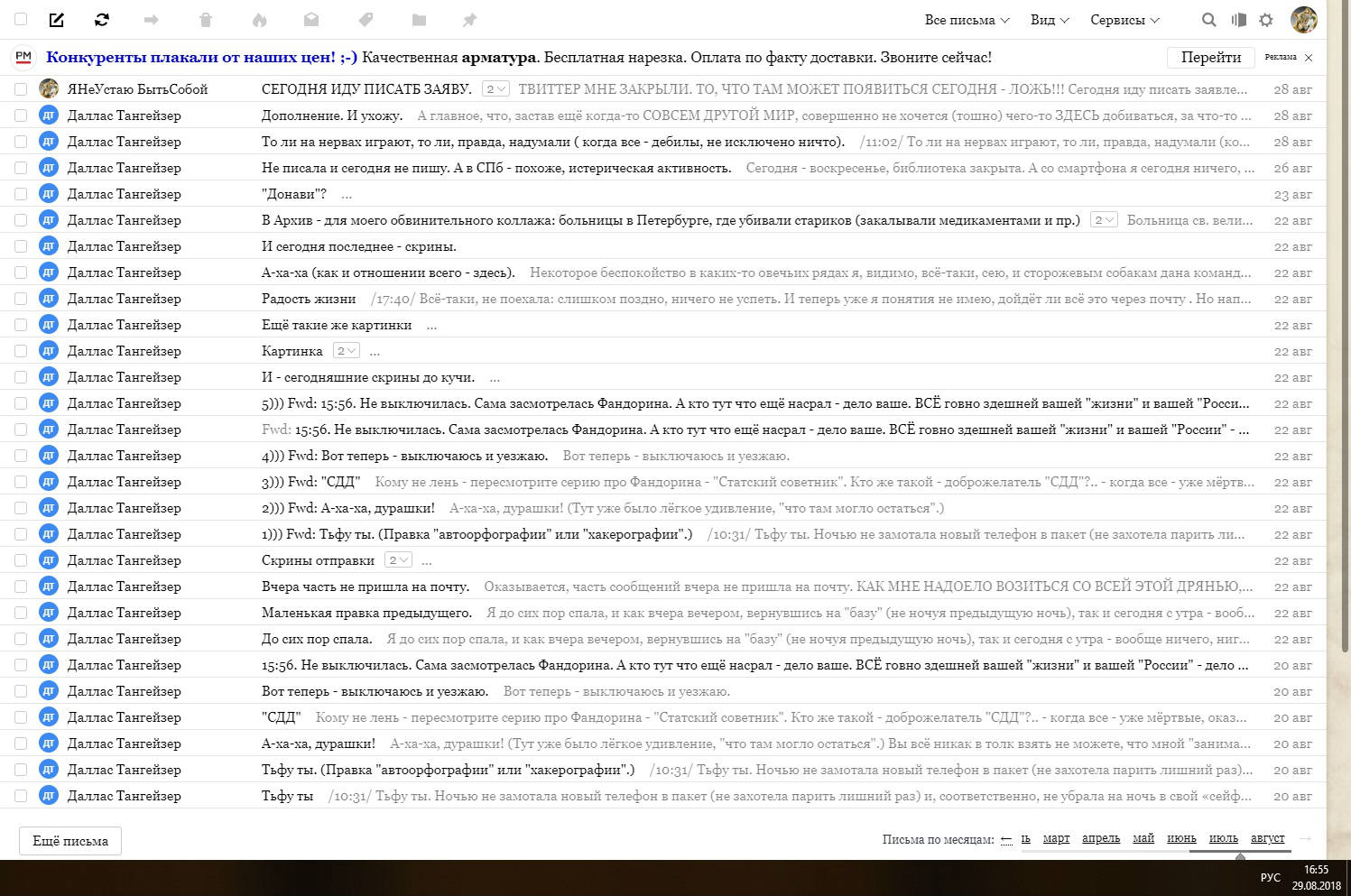This screenshot has width=1351, height=896.
Task: Click ДТ avatar on "Дополнение. И ухожу." row
Action: click(49, 115)
